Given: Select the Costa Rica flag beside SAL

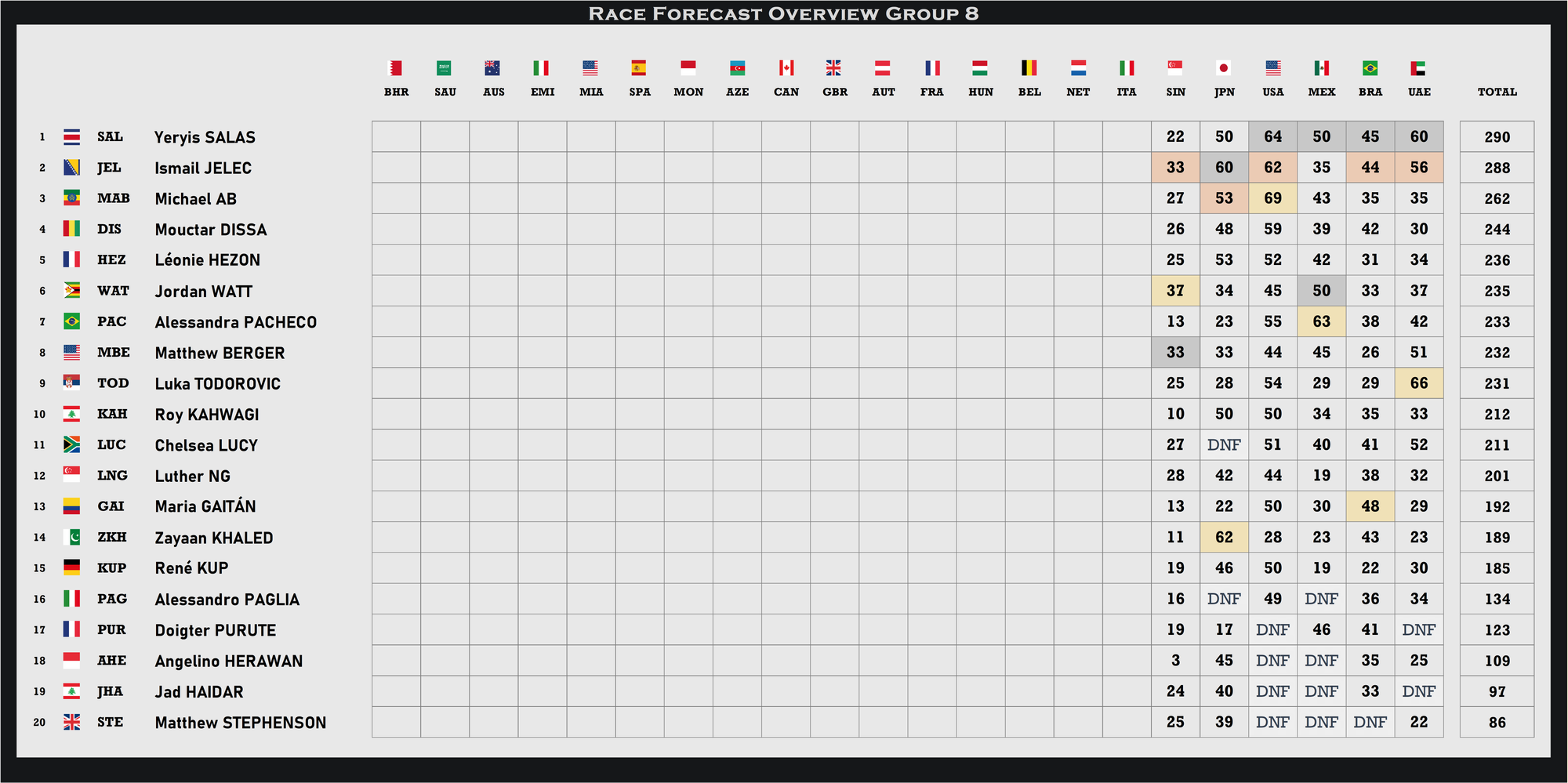Looking at the screenshot, I should click(71, 136).
